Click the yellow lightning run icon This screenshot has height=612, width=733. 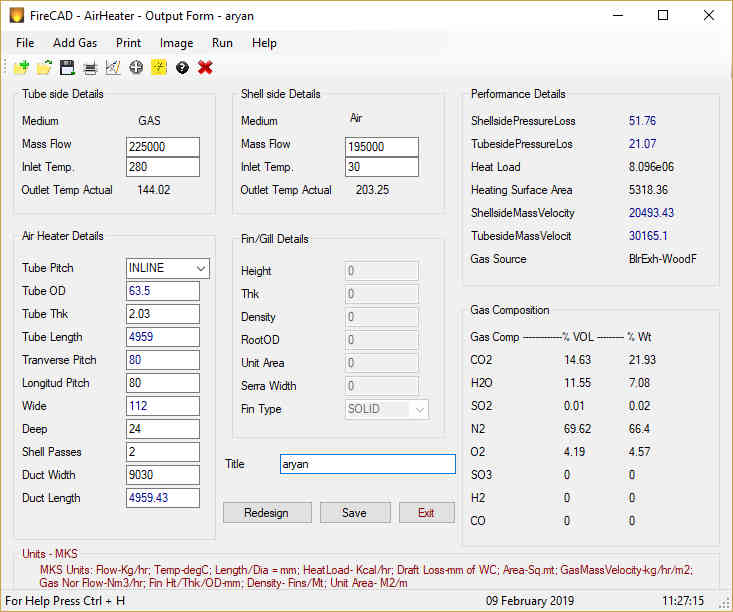coord(159,68)
